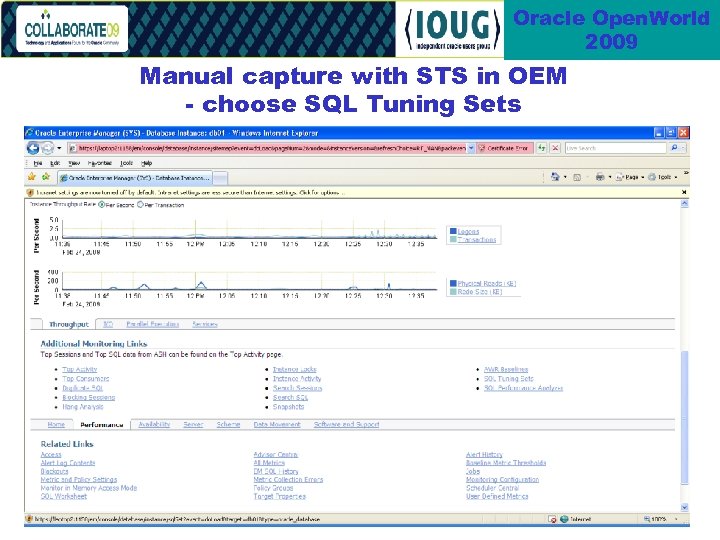Open the SQL Worksheet link
This screenshot has height=540, width=720.
(63, 496)
